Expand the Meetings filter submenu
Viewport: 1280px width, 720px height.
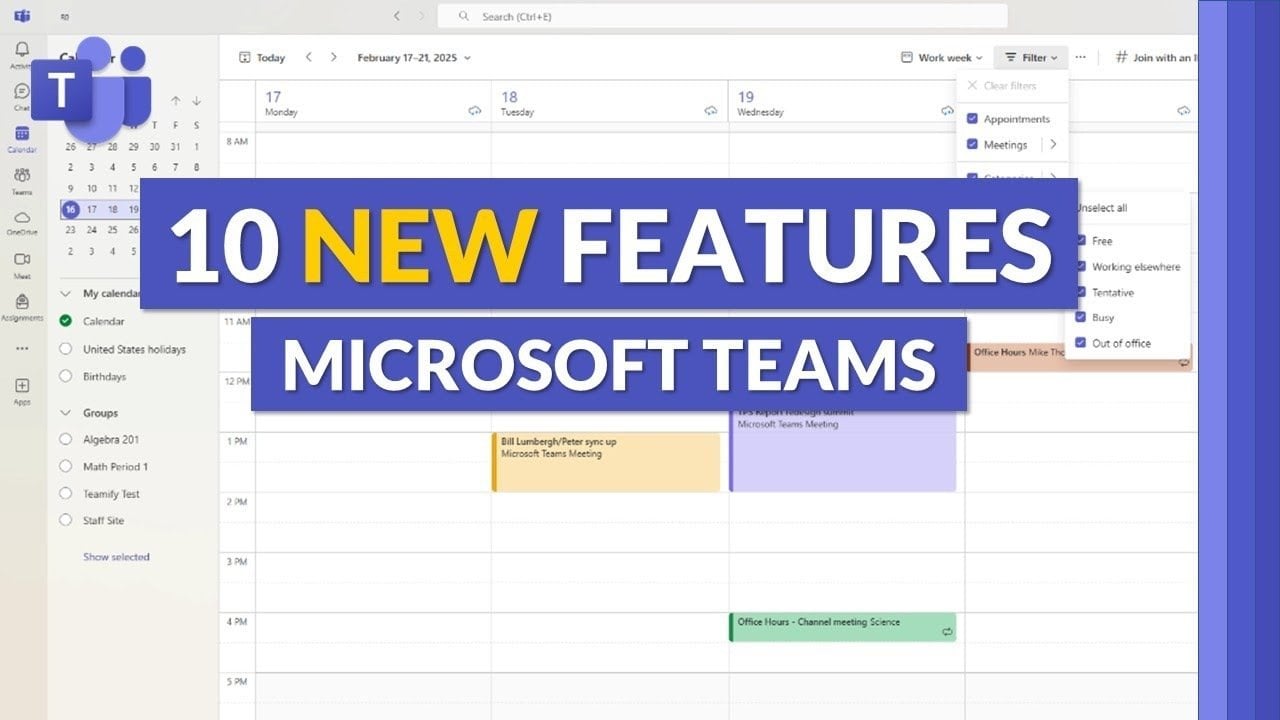point(1053,144)
